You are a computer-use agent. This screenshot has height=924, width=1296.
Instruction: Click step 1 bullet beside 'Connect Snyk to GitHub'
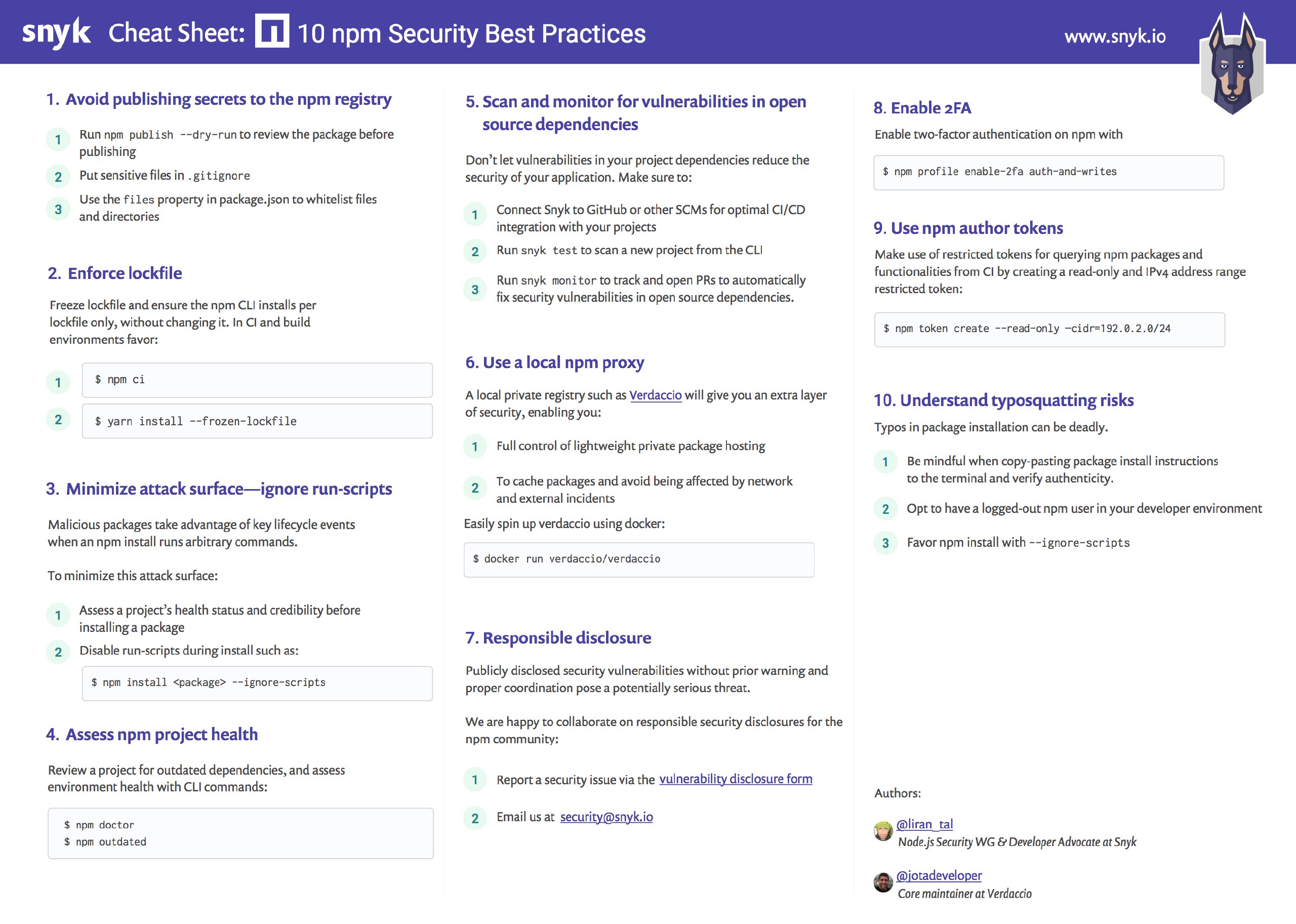pos(475,215)
